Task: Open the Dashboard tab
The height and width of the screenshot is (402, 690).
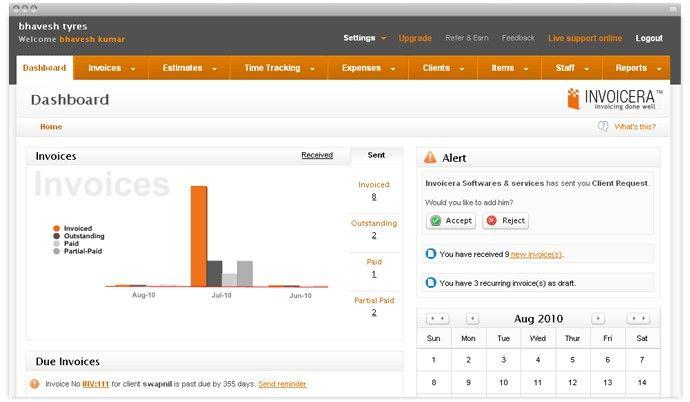Action: (44, 68)
